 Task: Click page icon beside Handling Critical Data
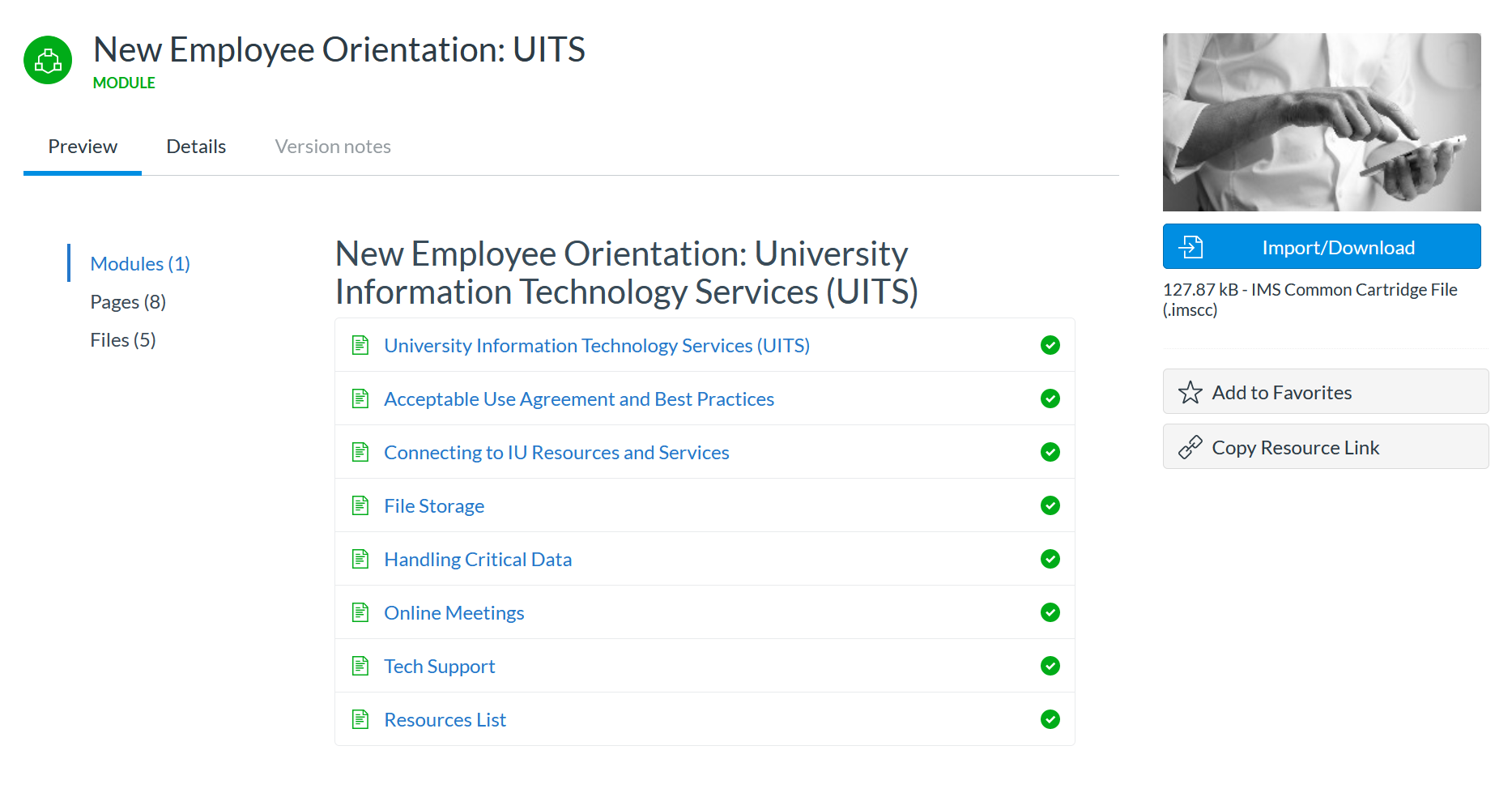pos(360,559)
